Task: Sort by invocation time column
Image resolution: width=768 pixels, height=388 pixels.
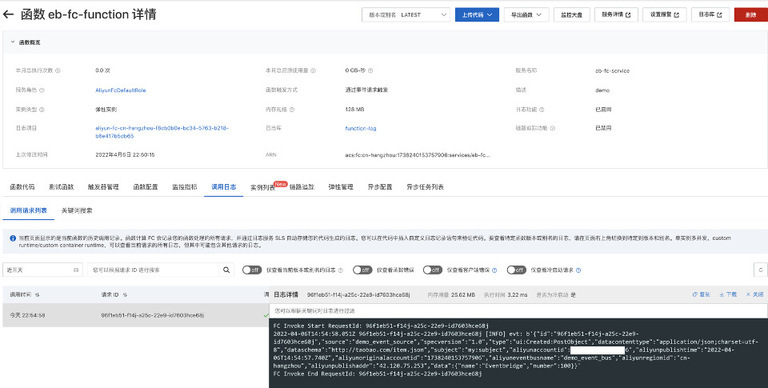Action: click(37, 295)
